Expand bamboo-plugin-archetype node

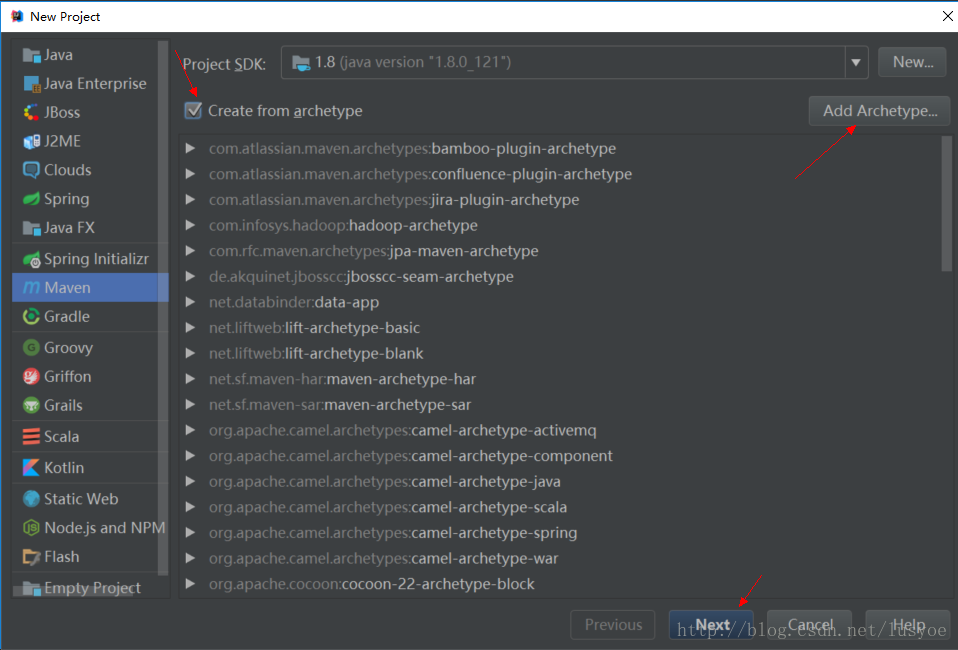click(191, 148)
